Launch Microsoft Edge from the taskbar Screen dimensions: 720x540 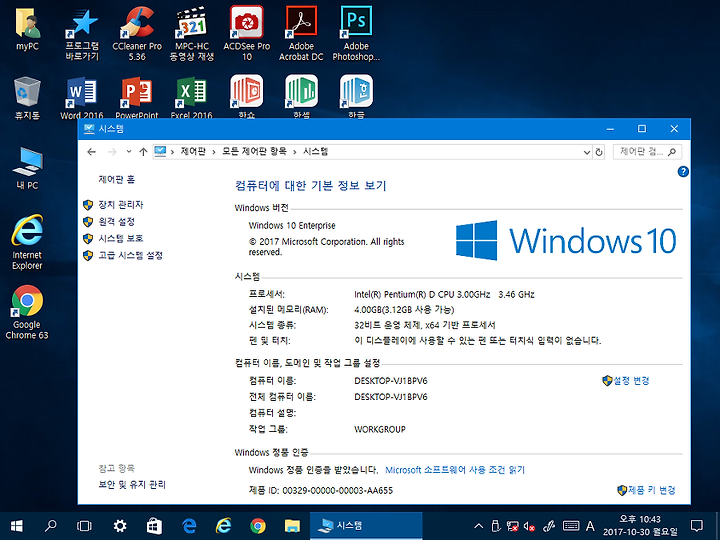click(x=189, y=526)
